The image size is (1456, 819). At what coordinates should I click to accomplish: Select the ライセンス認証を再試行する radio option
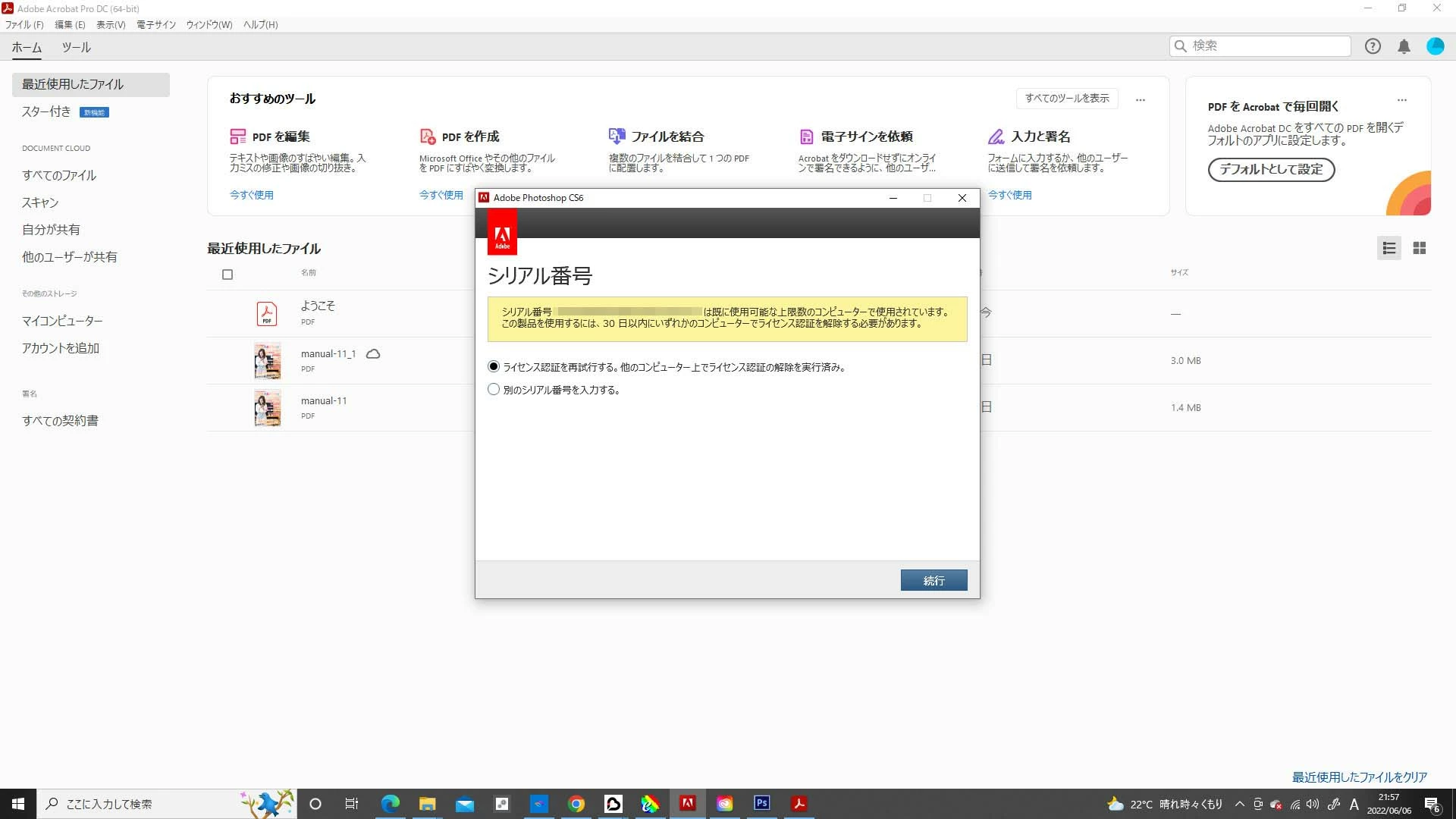(494, 367)
